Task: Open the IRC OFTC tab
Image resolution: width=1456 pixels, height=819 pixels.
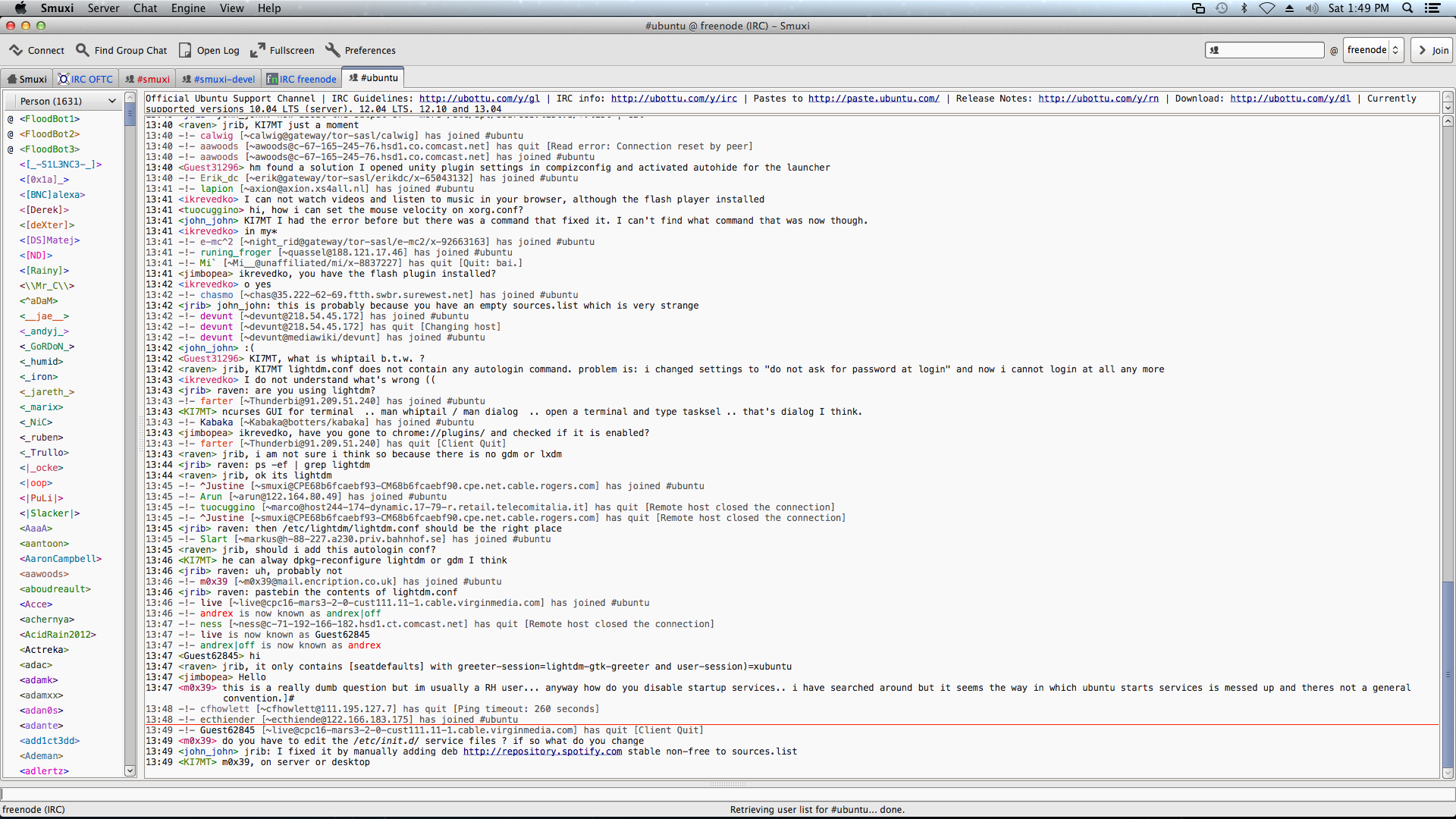Action: pyautogui.click(x=86, y=79)
